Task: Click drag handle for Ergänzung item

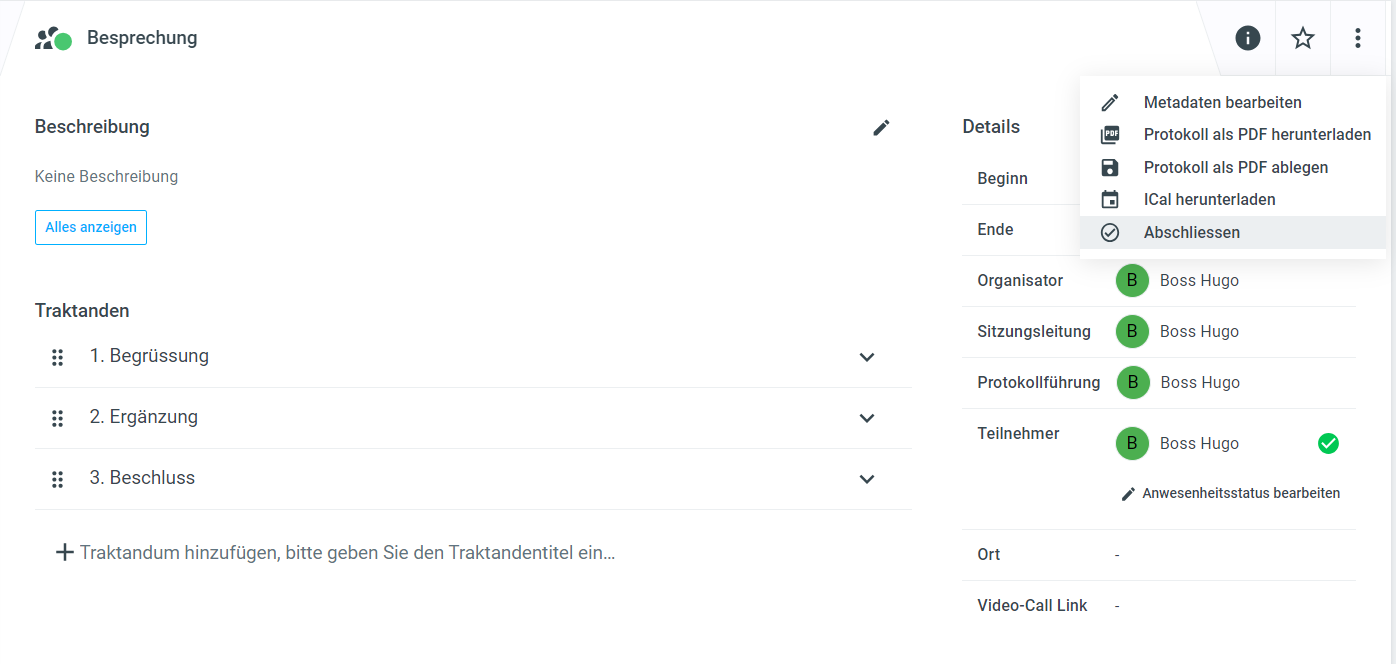Action: point(58,418)
